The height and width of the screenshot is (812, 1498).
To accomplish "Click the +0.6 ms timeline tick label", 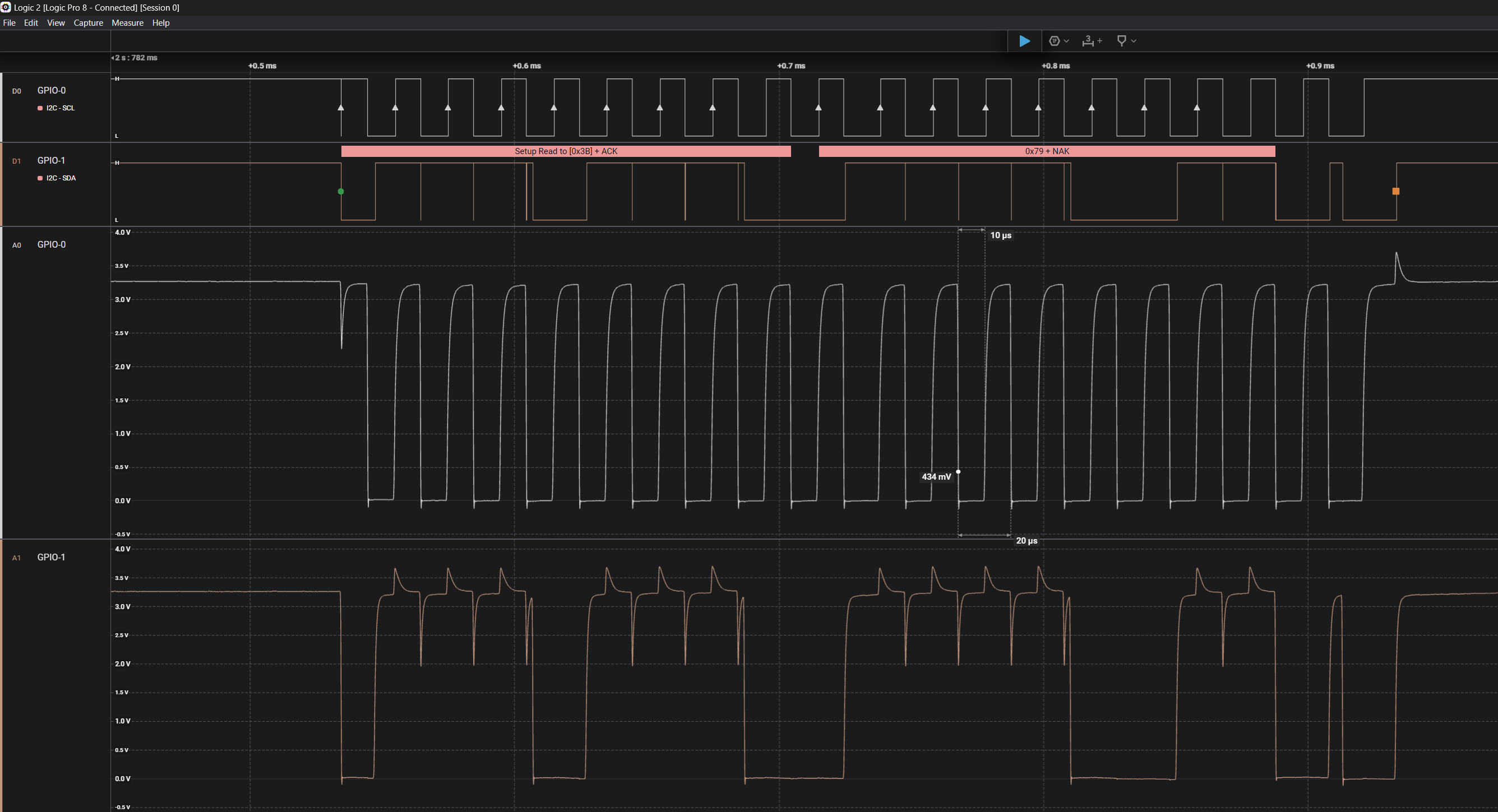I will click(x=526, y=66).
